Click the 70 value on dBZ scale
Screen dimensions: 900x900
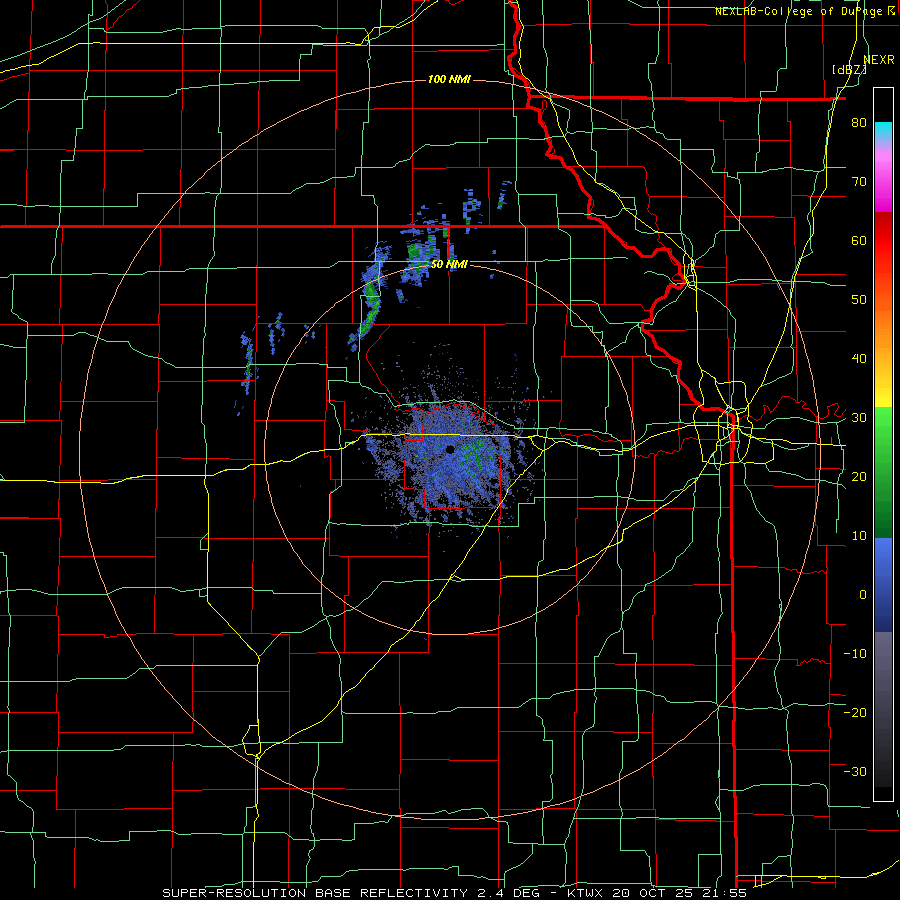(859, 182)
